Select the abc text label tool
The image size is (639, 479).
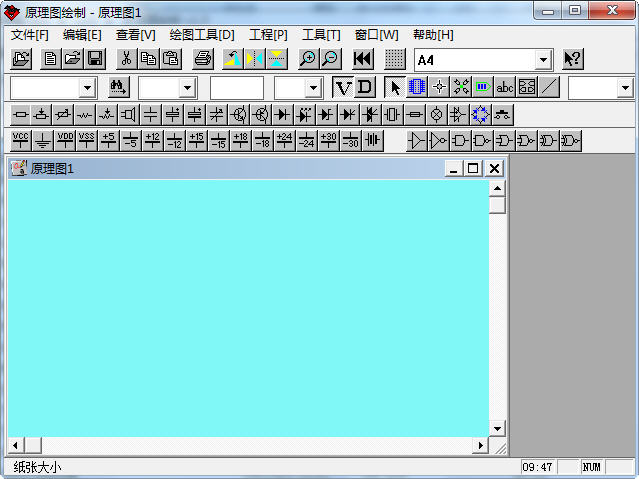[505, 87]
